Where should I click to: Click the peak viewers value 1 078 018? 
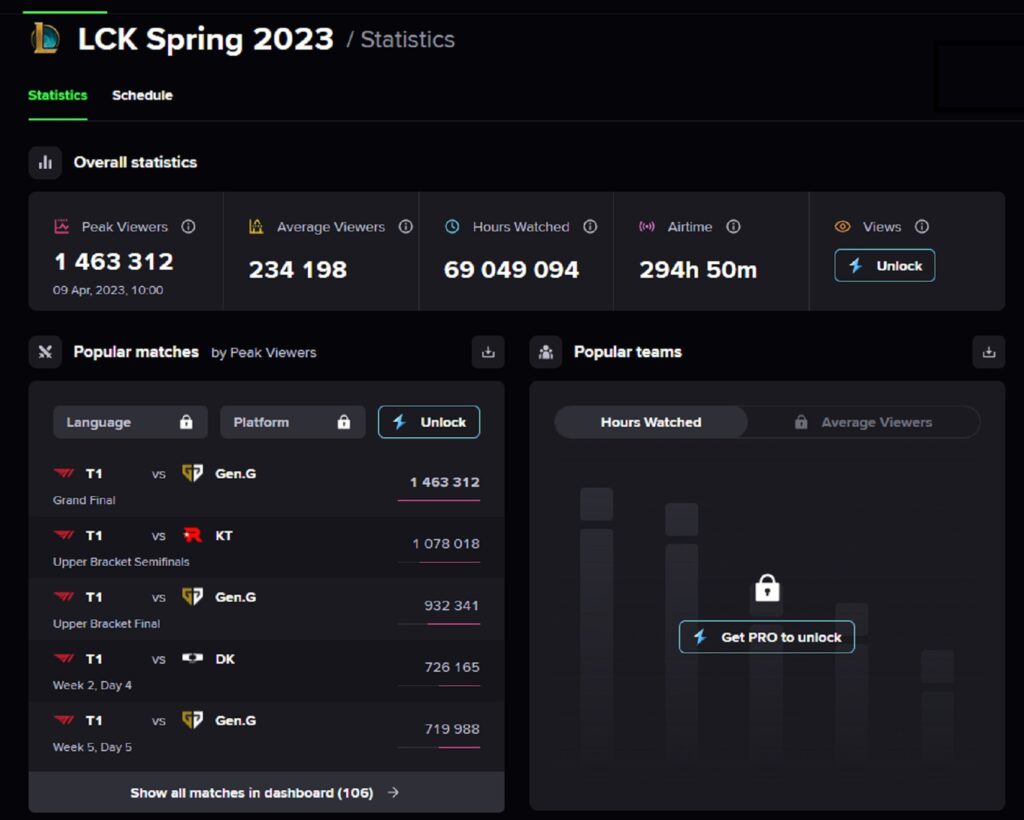tap(446, 543)
